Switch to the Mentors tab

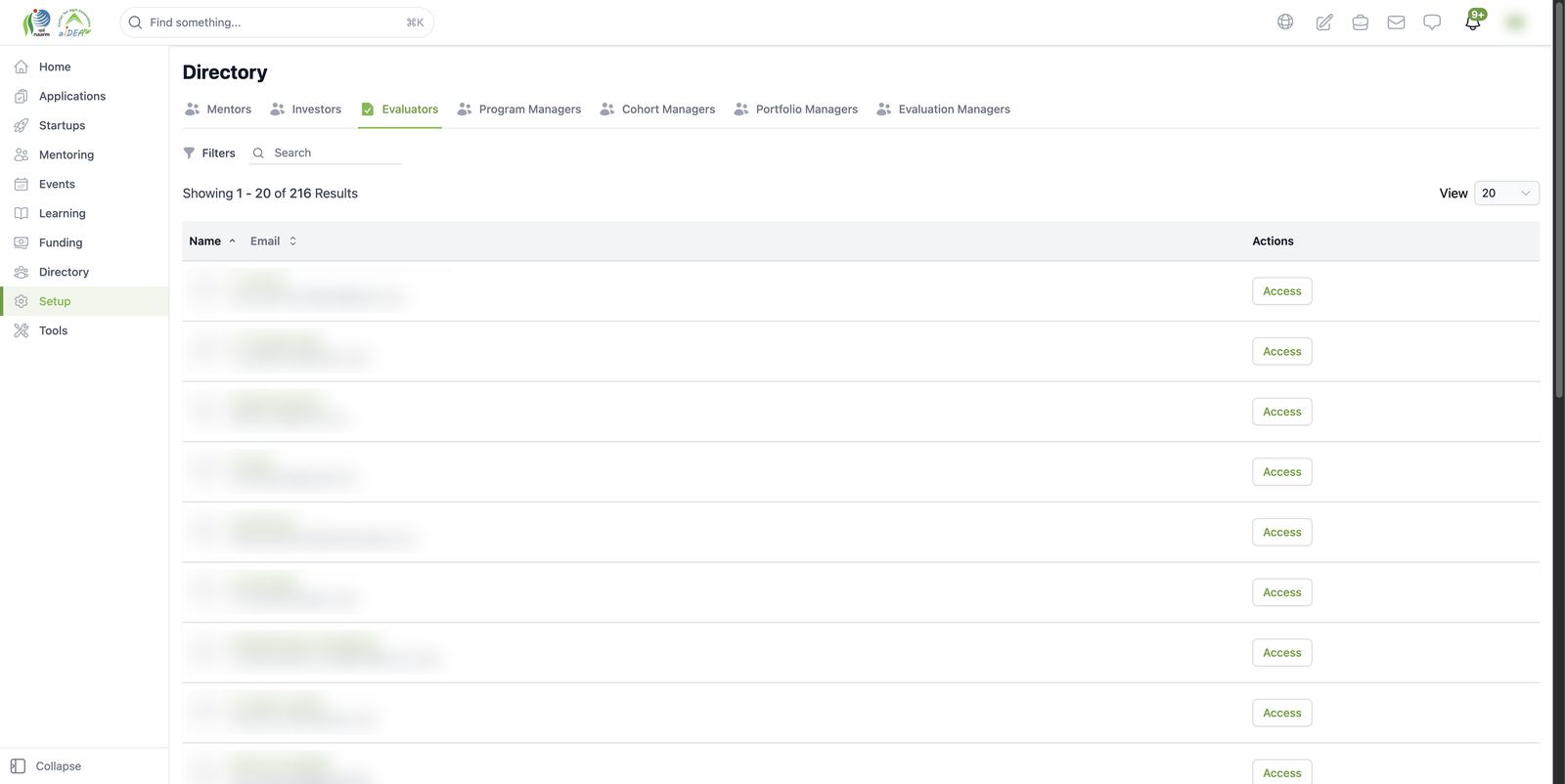click(218, 109)
